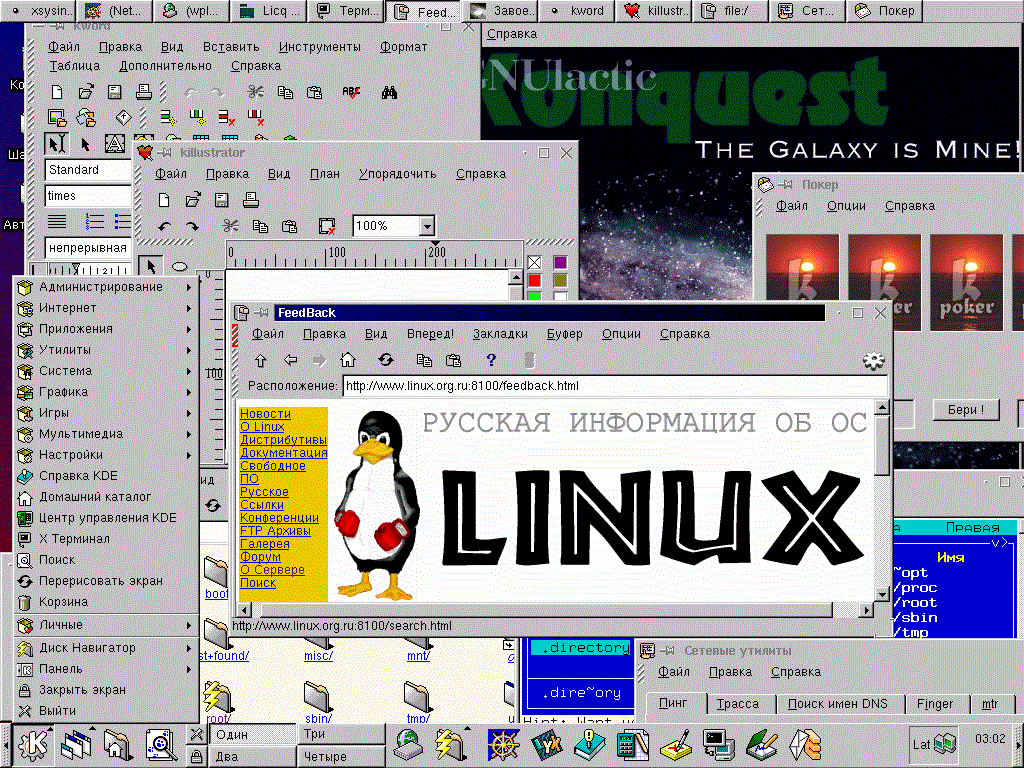Insert table row with KWord toolbar icon
This screenshot has width=1024, height=768.
[168, 118]
